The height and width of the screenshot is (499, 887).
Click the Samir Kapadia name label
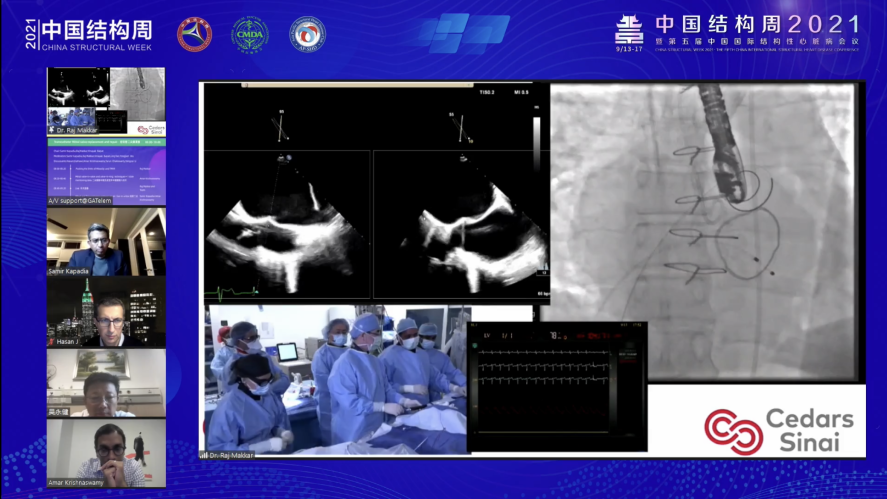(x=68, y=272)
